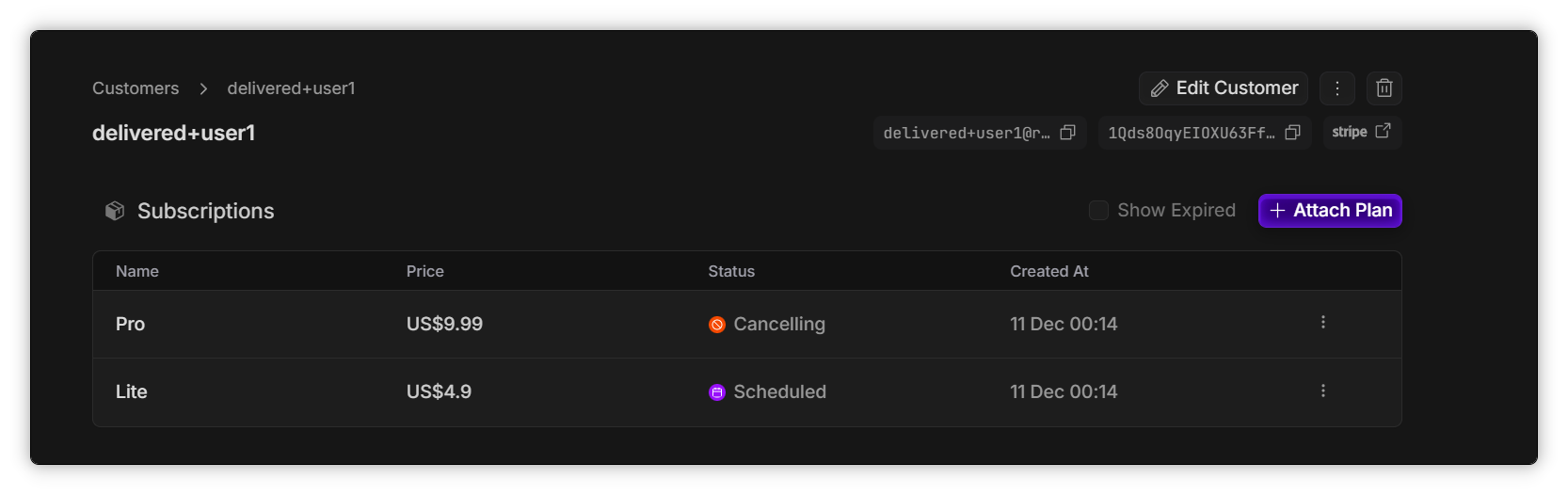Click the Scheduled status icon

point(717,392)
